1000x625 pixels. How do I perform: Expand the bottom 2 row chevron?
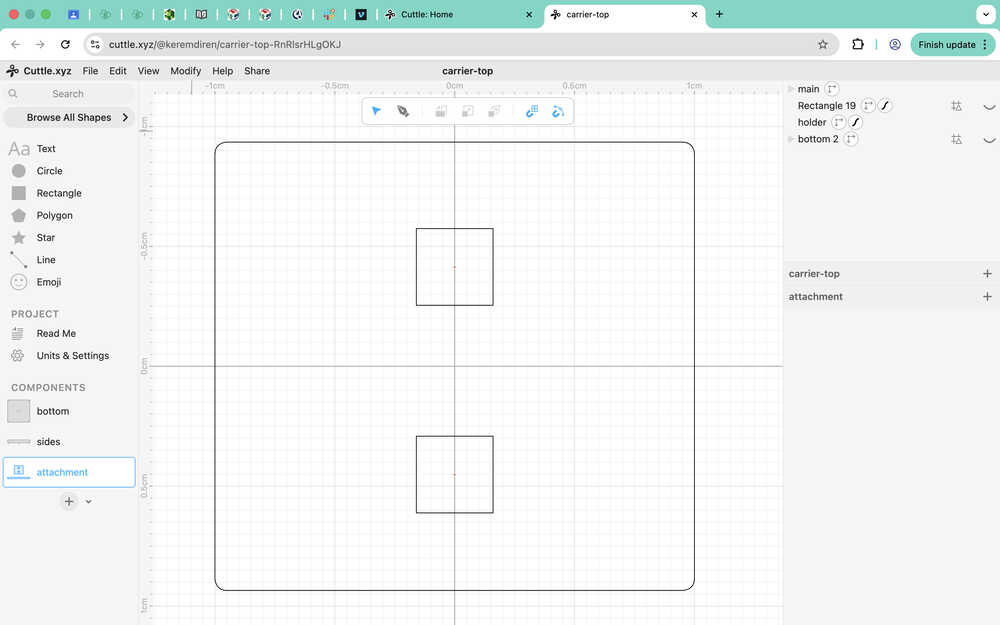point(989,140)
